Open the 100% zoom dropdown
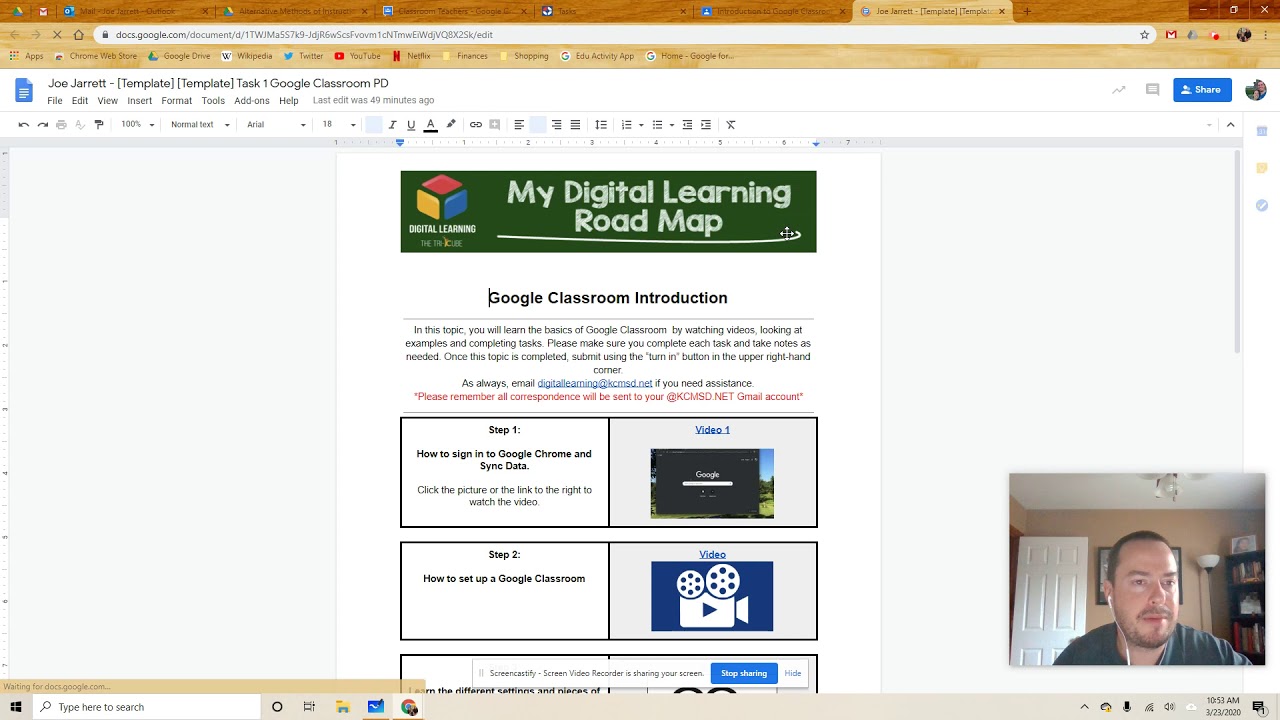This screenshot has height=720, width=1280. 138,124
